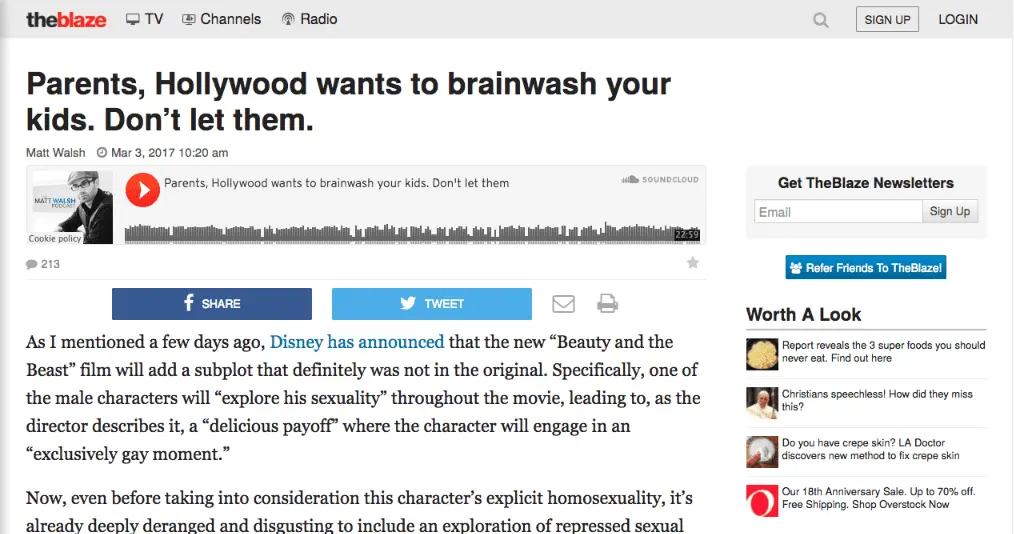Image resolution: width=1014 pixels, height=534 pixels.
Task: Click the LOGIN link
Action: tap(958, 19)
